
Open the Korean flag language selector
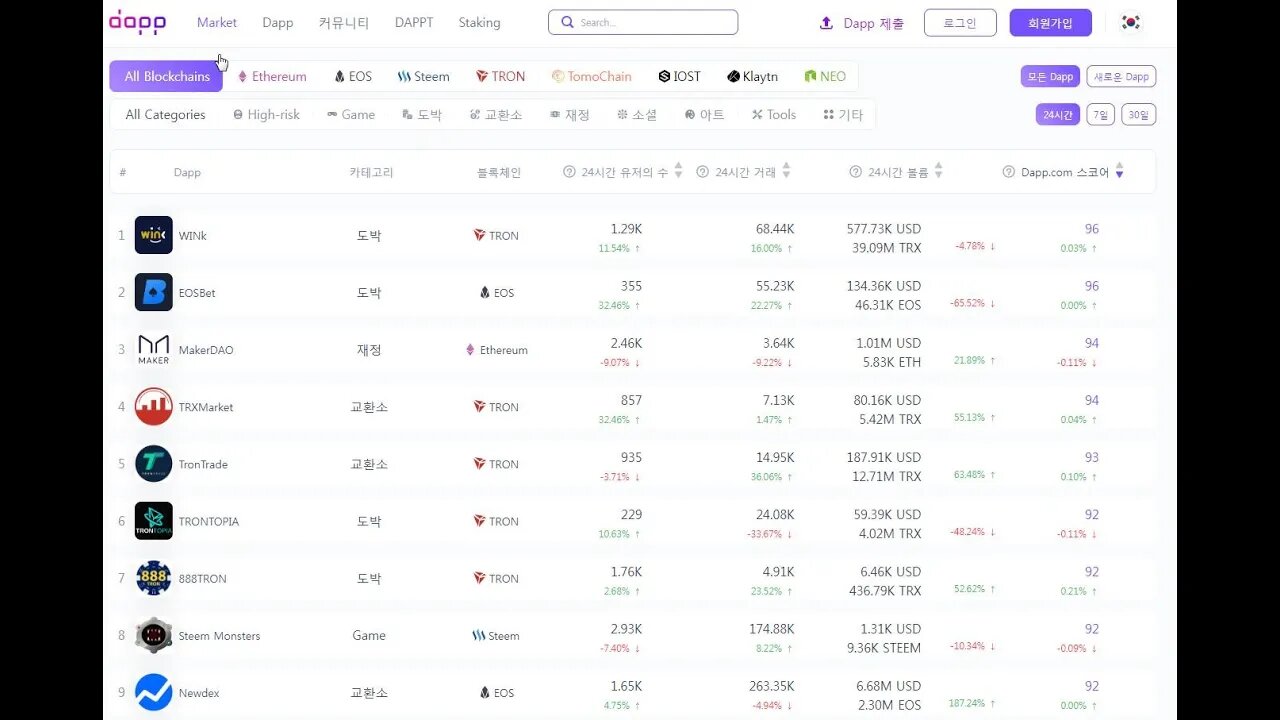point(1131,22)
